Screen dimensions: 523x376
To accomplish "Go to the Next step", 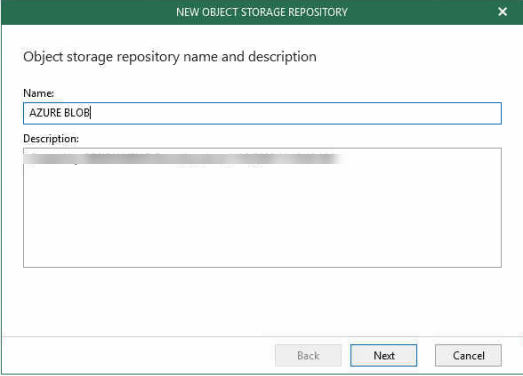I will click(x=384, y=355).
